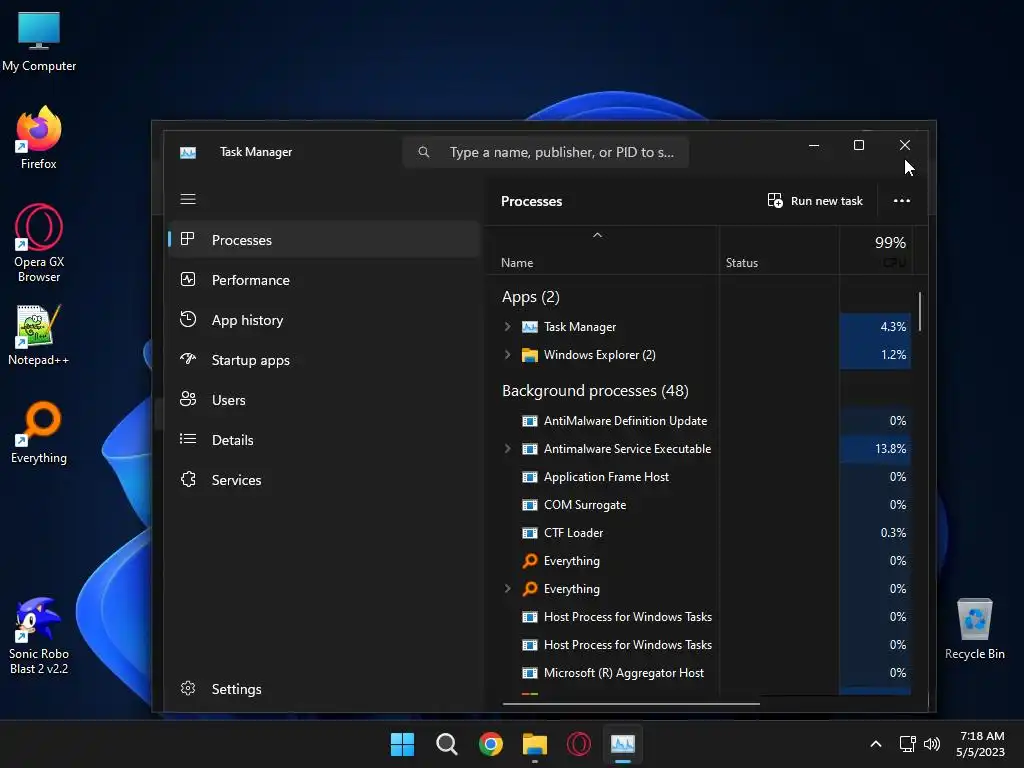Click the Task Manager taskbar icon
This screenshot has height=768, width=1024.
point(623,744)
